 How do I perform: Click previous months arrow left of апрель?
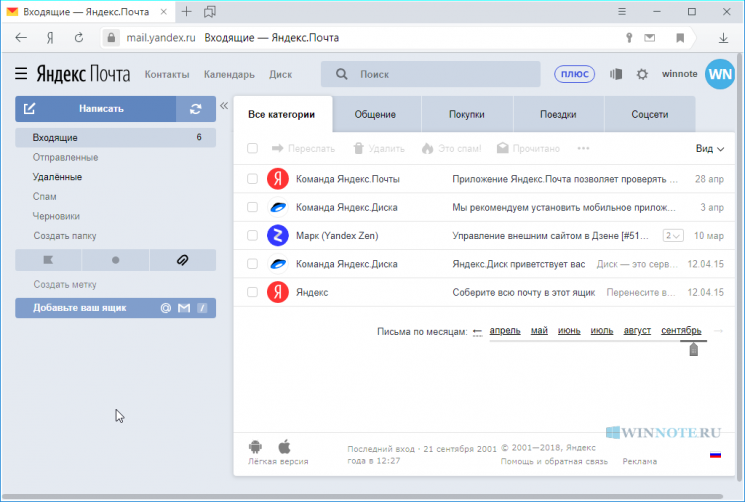click(x=478, y=332)
